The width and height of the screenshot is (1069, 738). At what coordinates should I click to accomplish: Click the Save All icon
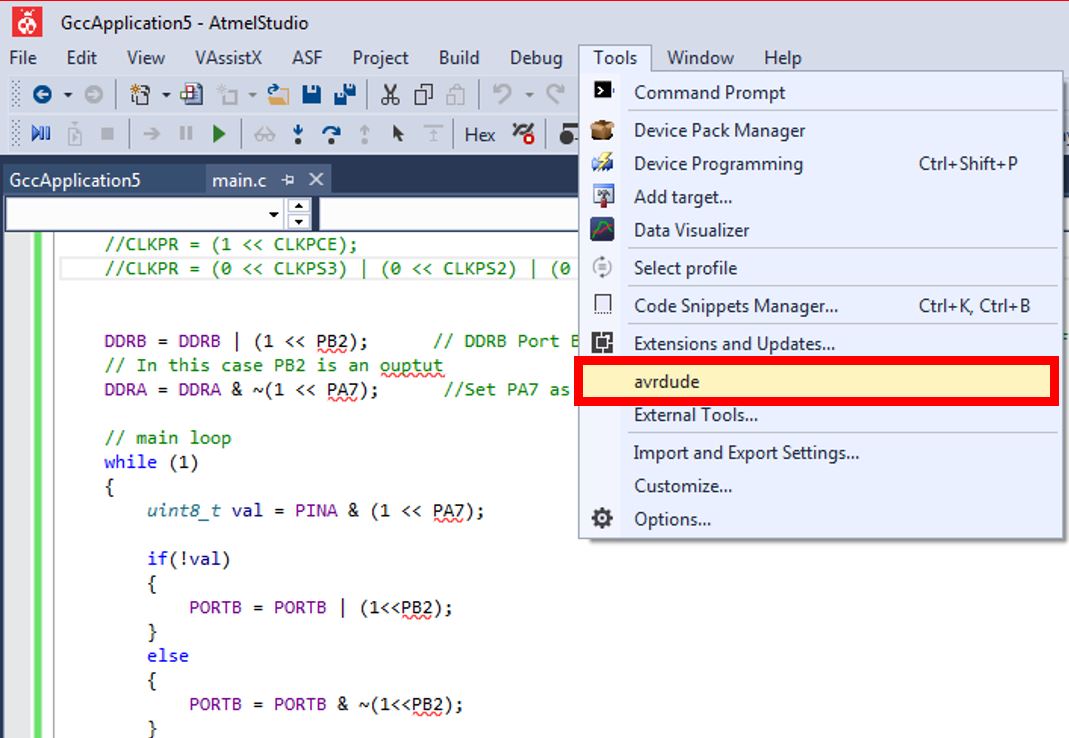click(x=345, y=94)
